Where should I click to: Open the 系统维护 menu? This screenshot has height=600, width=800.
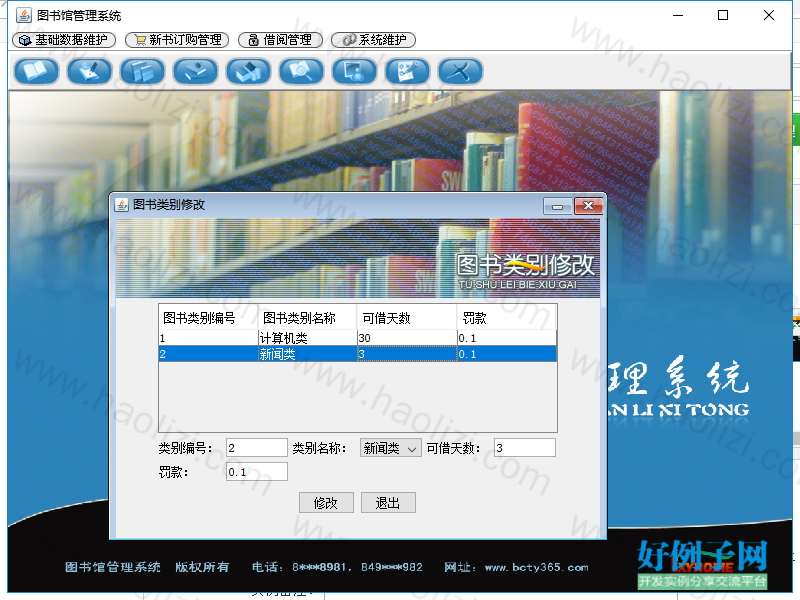(373, 40)
